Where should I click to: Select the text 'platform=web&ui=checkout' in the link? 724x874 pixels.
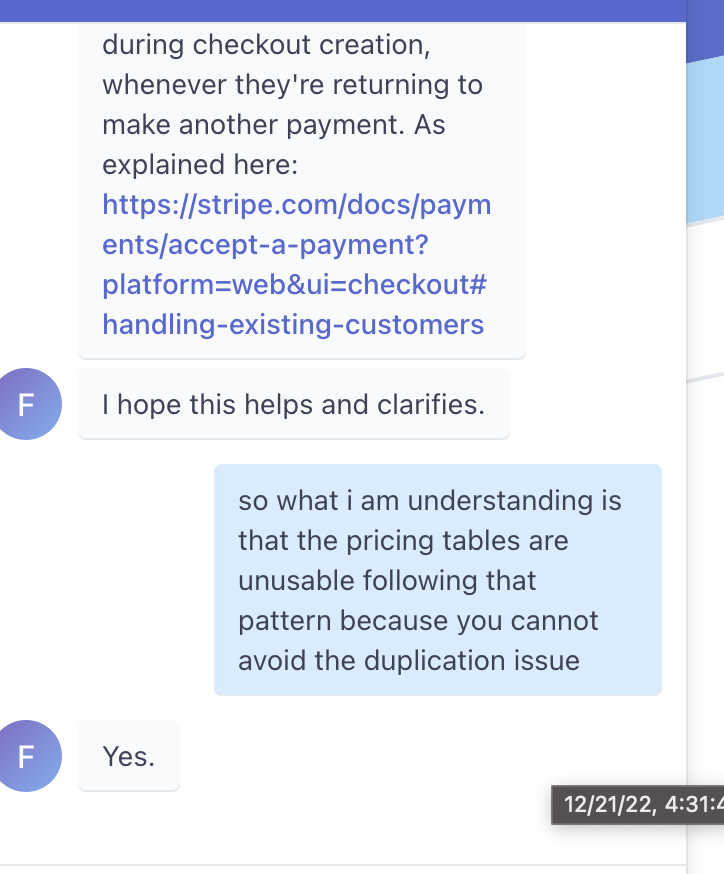click(292, 285)
